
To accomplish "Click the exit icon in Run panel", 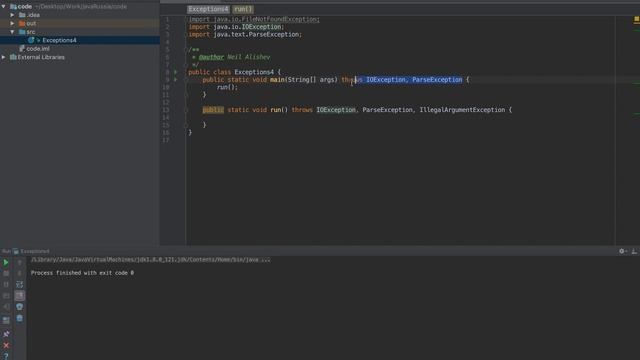I will click(6, 307).
